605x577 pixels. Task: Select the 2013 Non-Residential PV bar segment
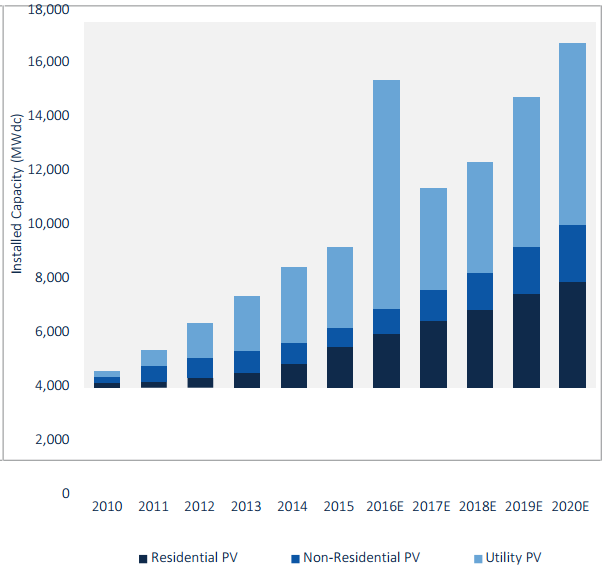pyautogui.click(x=247, y=362)
